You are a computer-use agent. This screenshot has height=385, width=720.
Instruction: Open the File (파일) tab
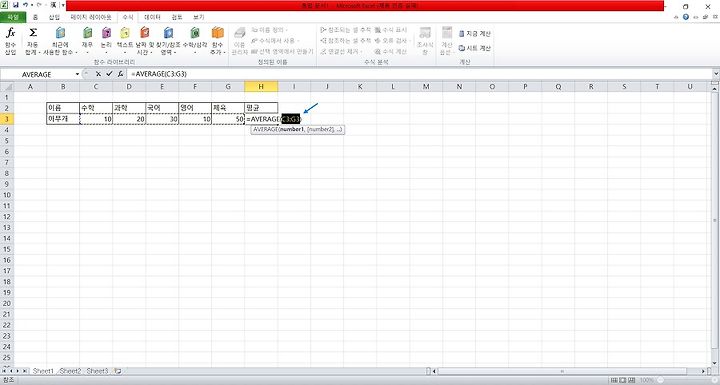pyautogui.click(x=12, y=17)
